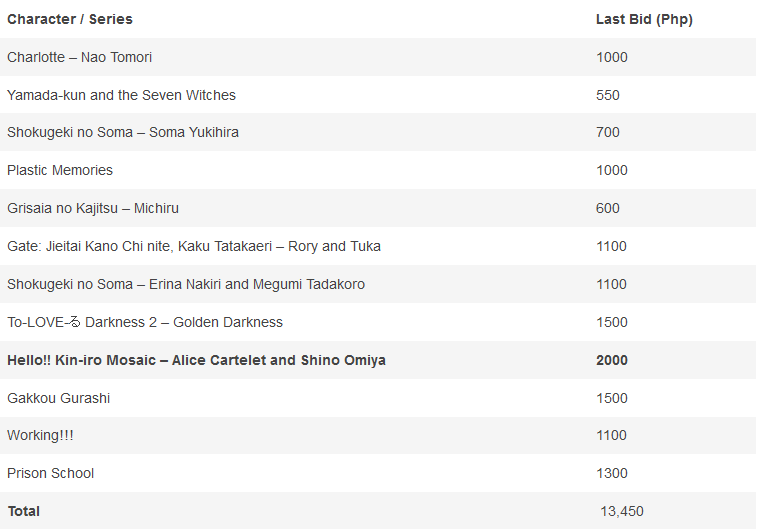
Task: Select Shokugeki no Soma – Soma Yukihira entry
Action: 123,132
